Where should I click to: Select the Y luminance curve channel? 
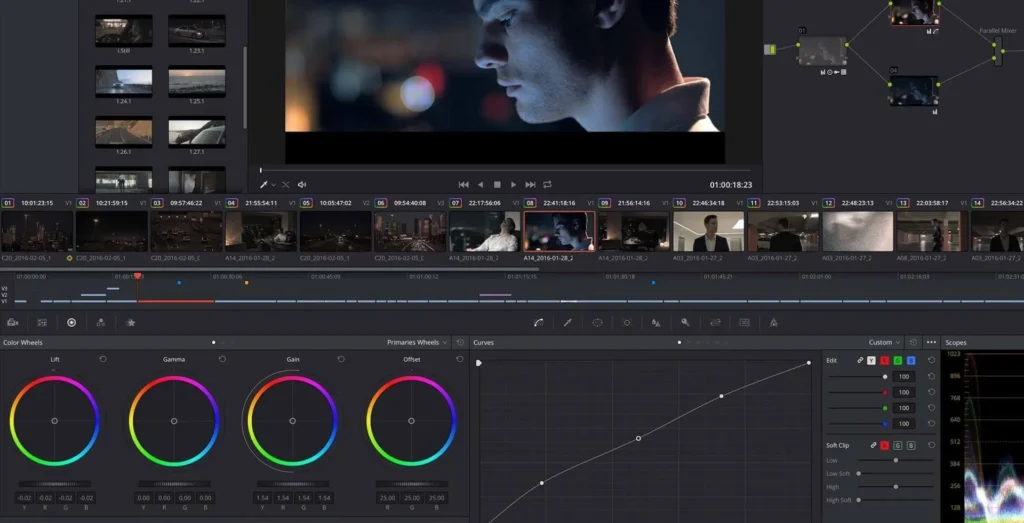[x=871, y=360]
